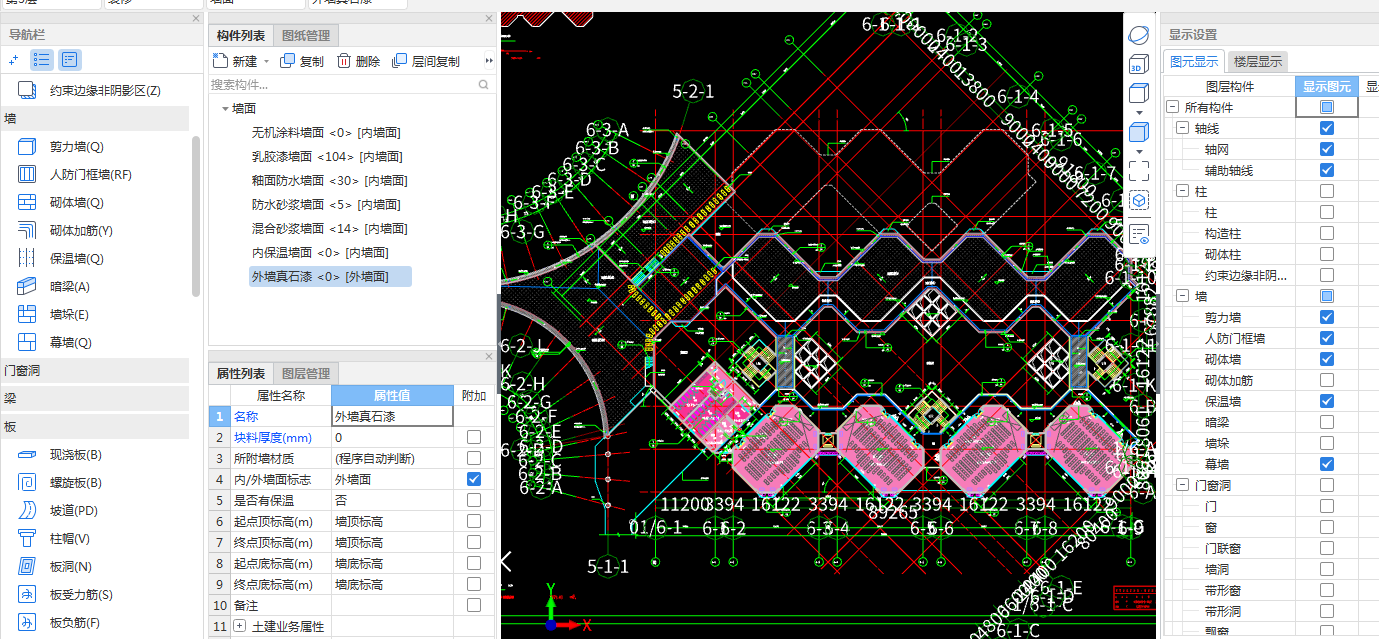
Task: Open the 楼层显示 tab
Action: [x=1258, y=61]
